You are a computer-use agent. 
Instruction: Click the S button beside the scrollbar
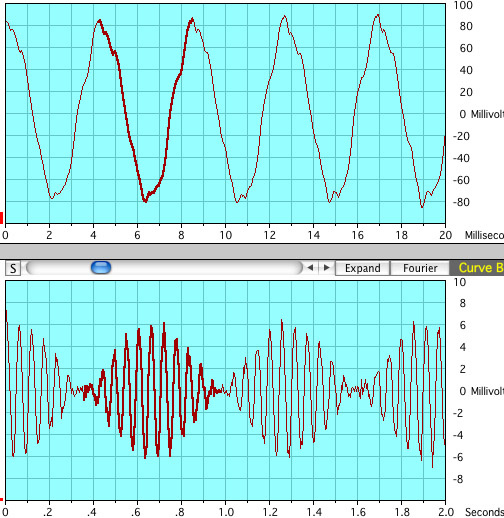click(13, 268)
